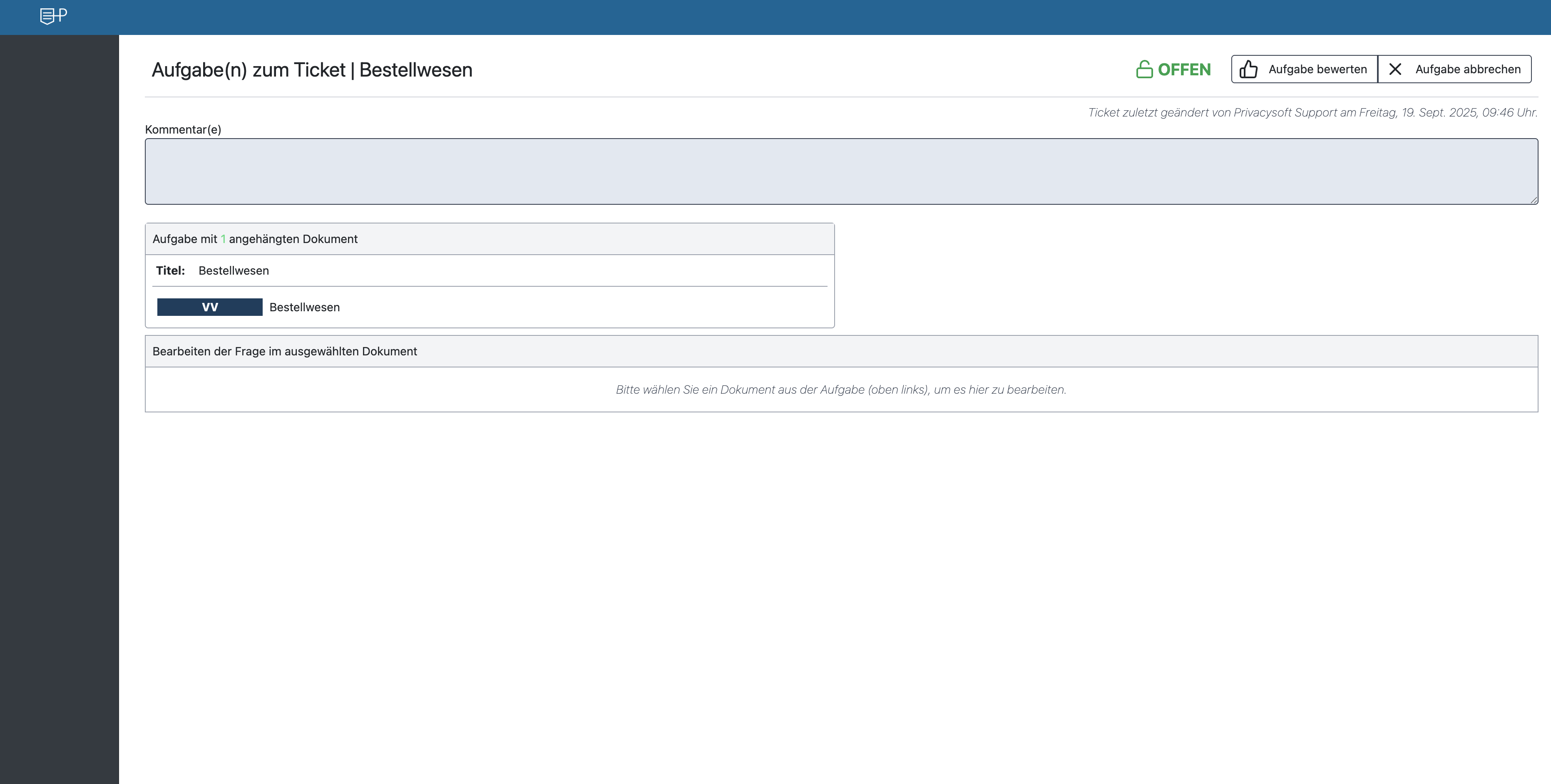Click the textarea resize handle corner

pos(1534,200)
